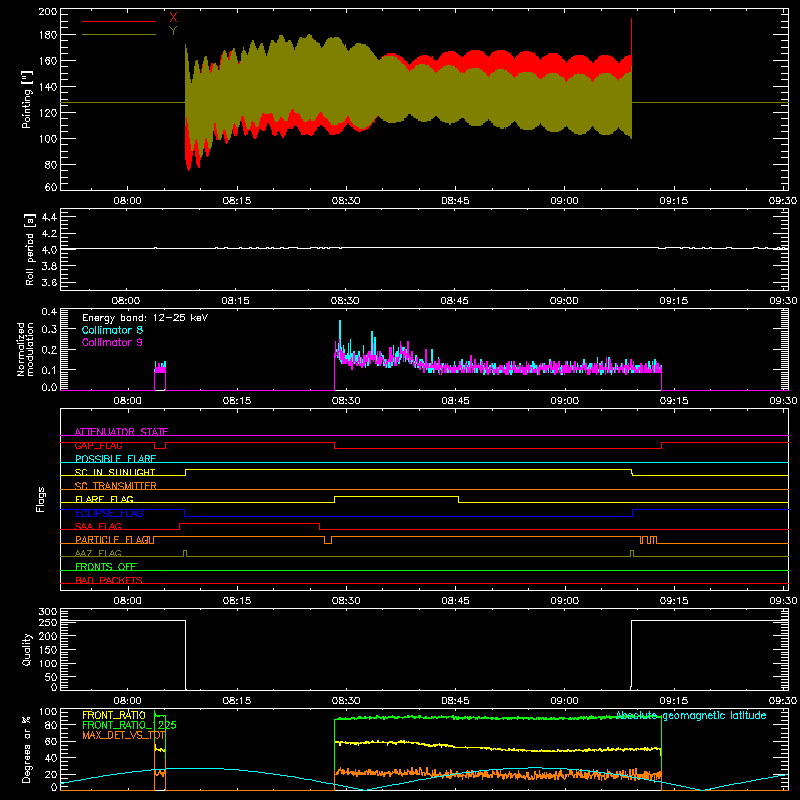Viewport: 800px width, 800px height.
Task: Click the SAA_FLAG label
Action: click(x=98, y=526)
